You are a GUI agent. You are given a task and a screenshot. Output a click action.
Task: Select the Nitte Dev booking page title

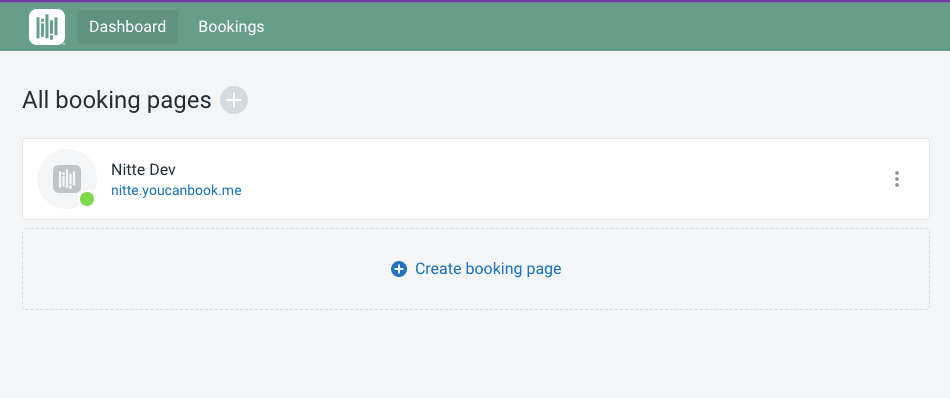pos(143,170)
